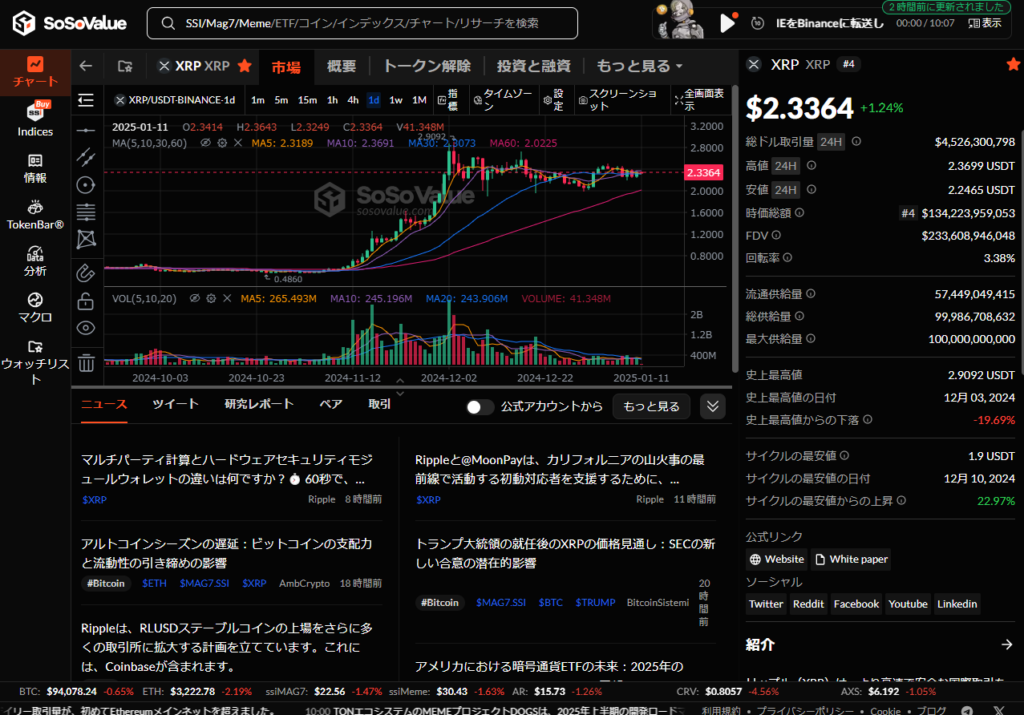Image resolution: width=1024 pixels, height=715 pixels.
Task: Click もっと見る button beside news toggle
Action: point(651,407)
